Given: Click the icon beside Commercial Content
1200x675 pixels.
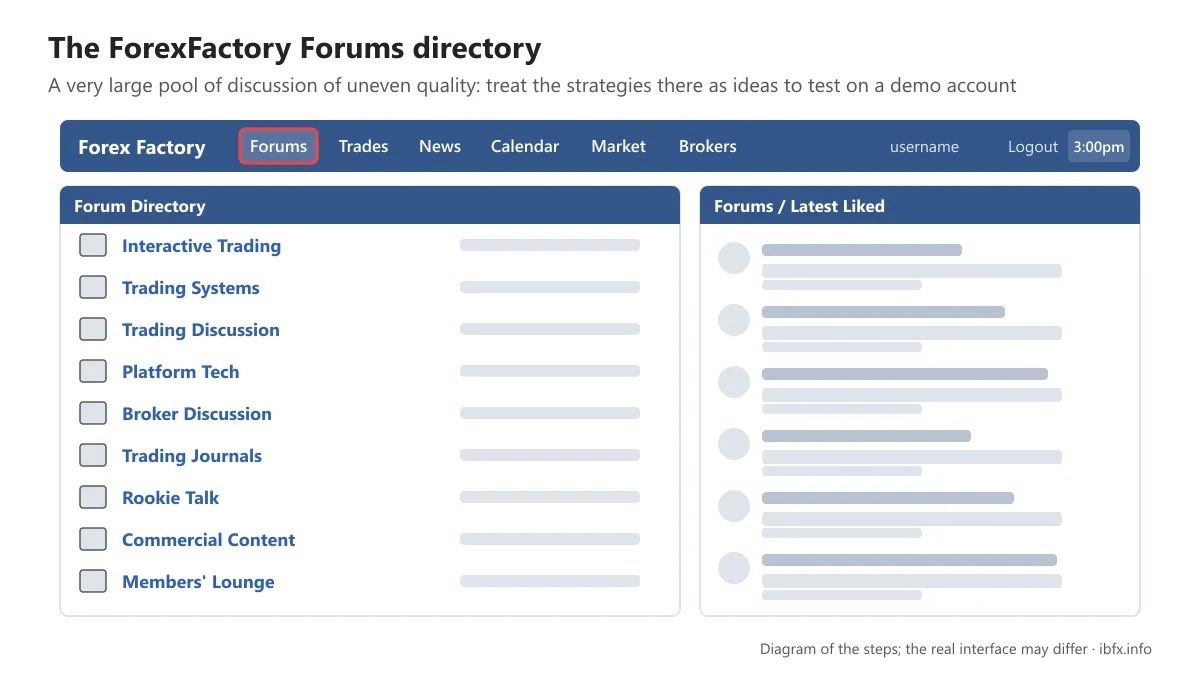Looking at the screenshot, I should (x=93, y=539).
